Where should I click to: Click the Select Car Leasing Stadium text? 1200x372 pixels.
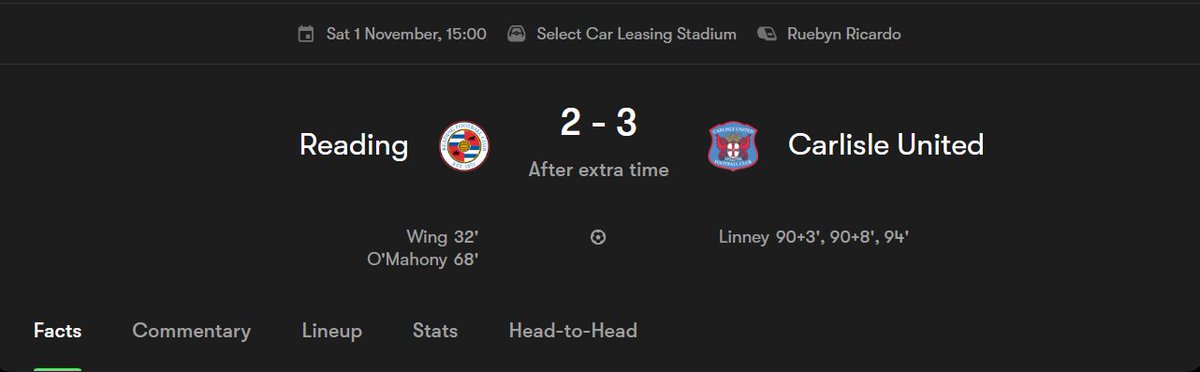point(636,34)
